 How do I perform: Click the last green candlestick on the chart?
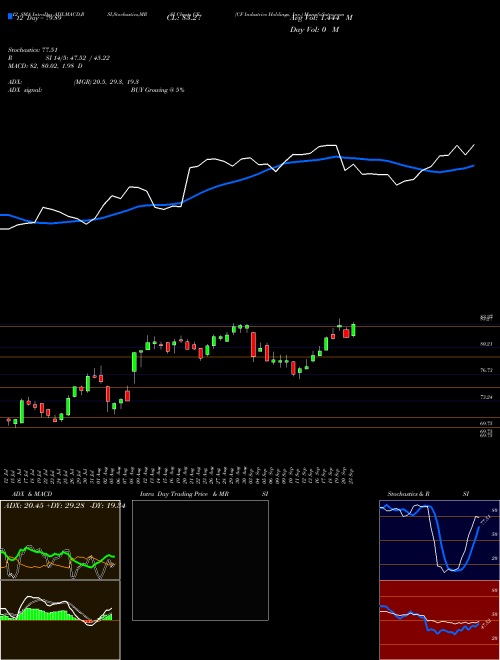(354, 330)
